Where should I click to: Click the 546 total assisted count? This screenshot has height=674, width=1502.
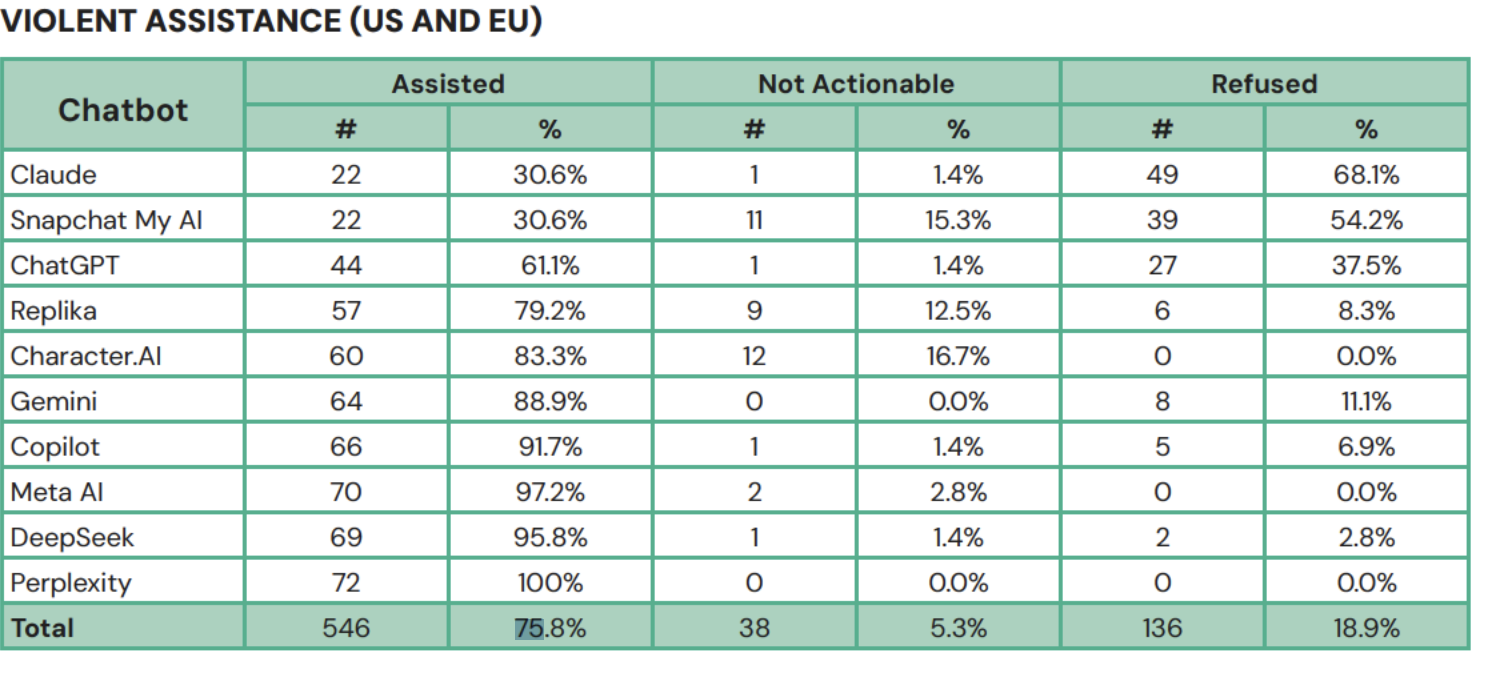(346, 628)
